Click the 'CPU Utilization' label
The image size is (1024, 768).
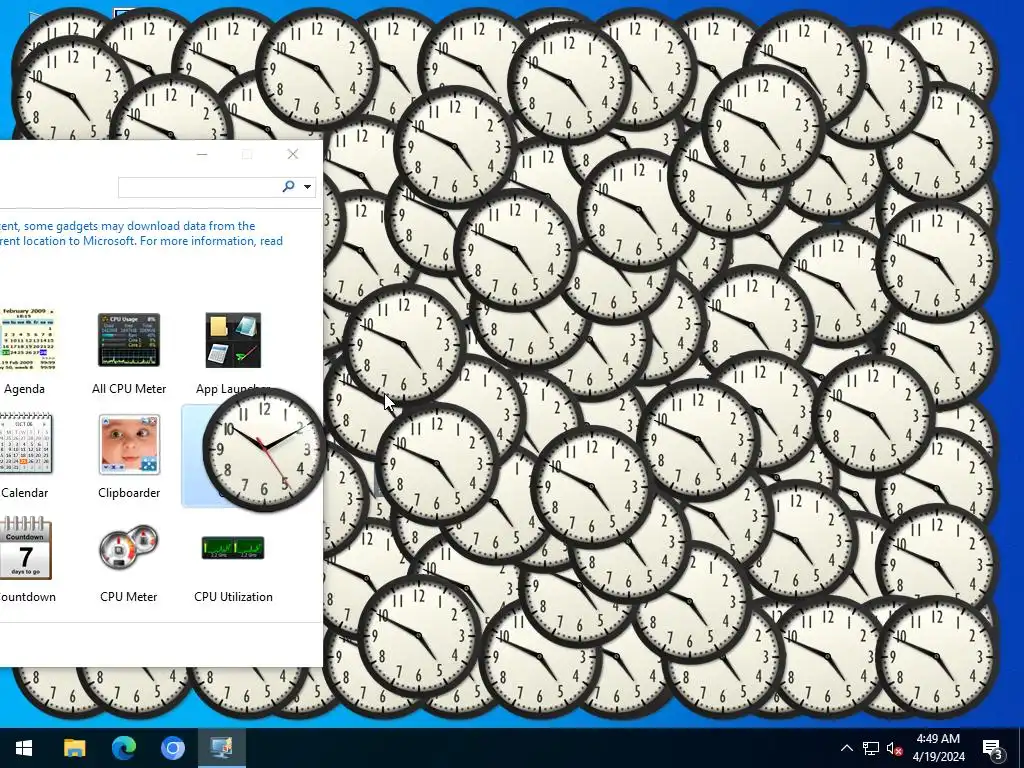[233, 596]
